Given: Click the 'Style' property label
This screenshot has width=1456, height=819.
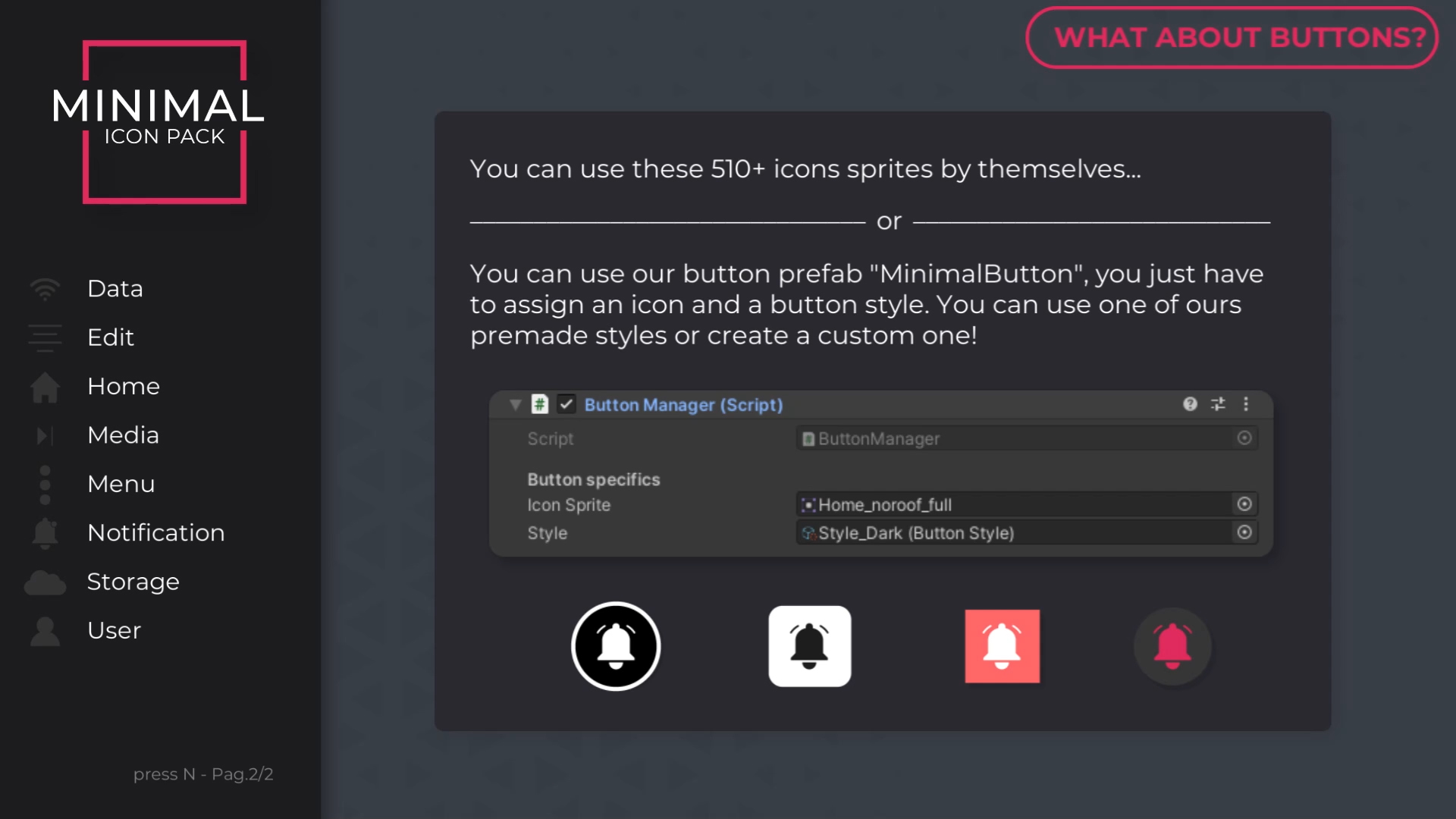Looking at the screenshot, I should click(547, 533).
